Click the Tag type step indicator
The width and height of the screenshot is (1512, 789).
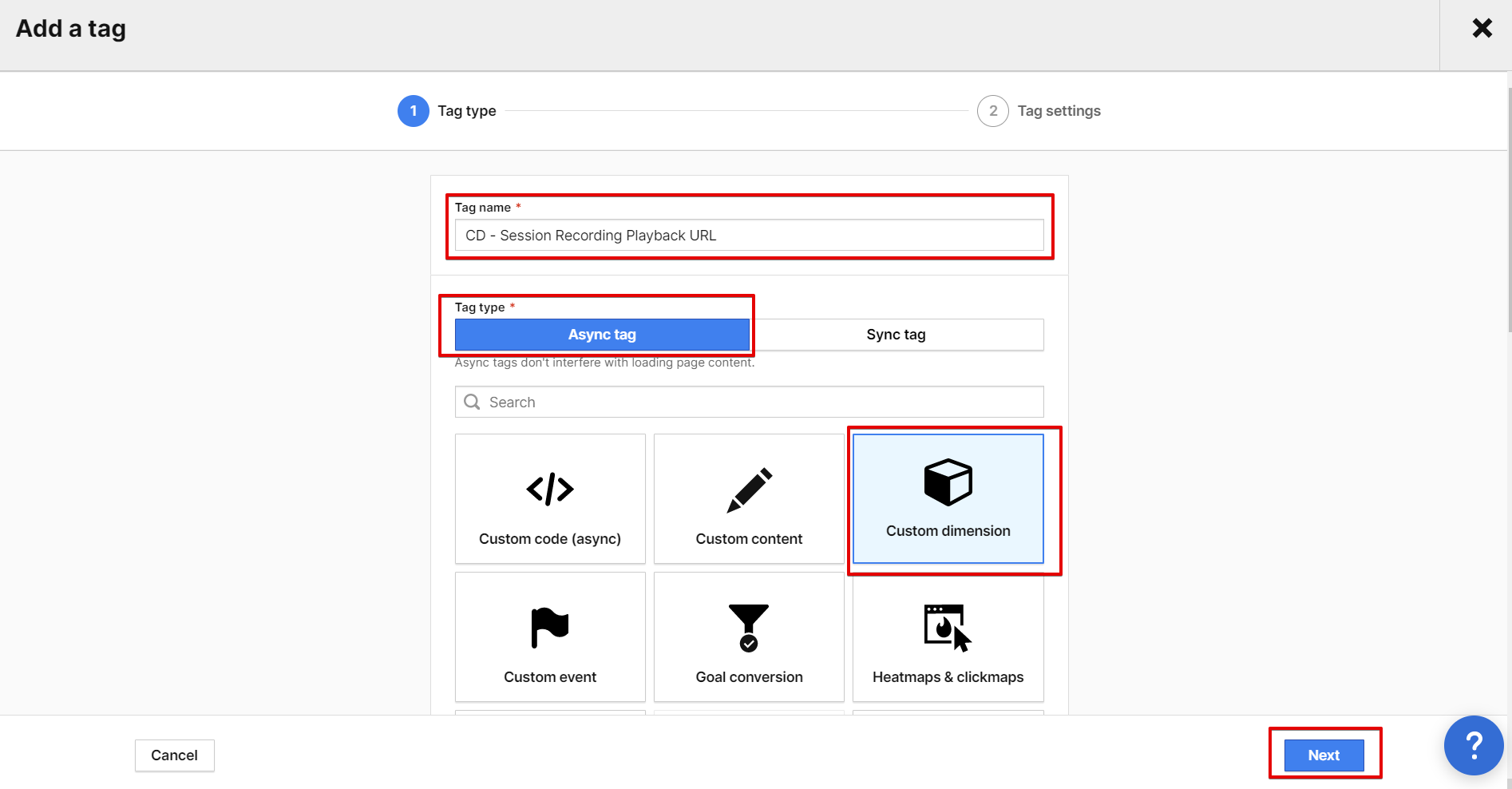point(413,110)
